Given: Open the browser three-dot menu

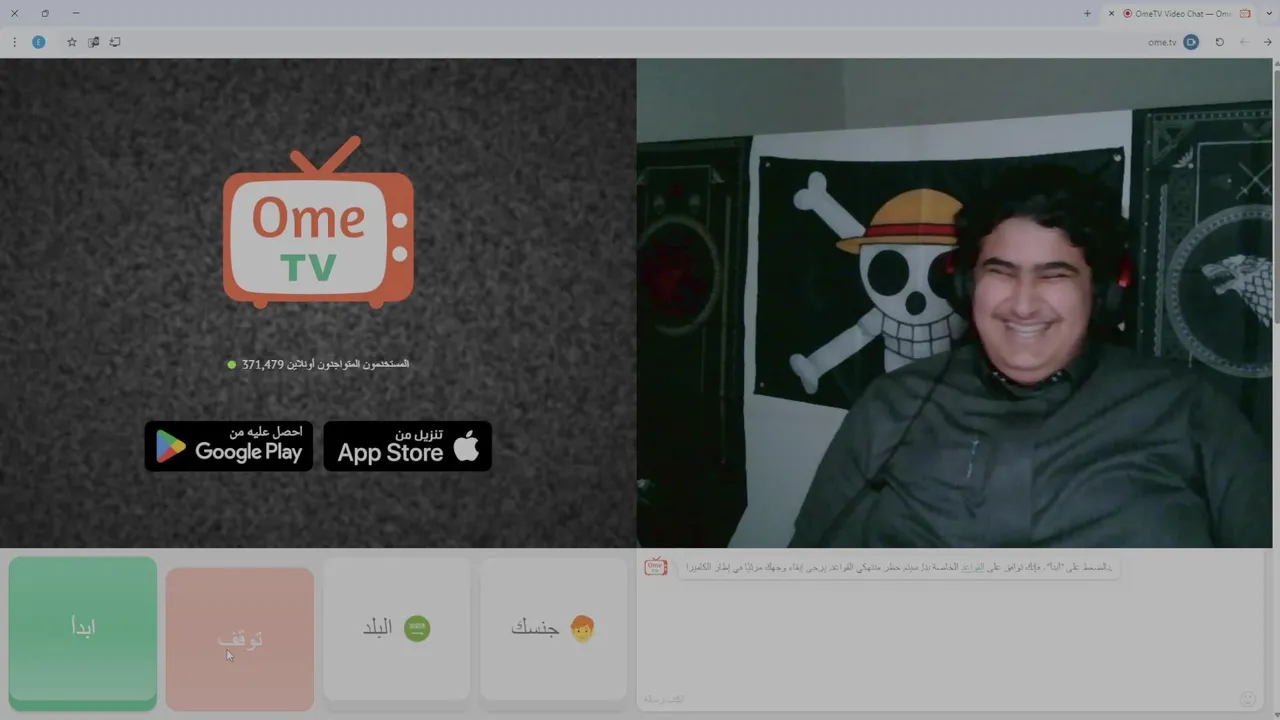Looking at the screenshot, I should [x=14, y=42].
